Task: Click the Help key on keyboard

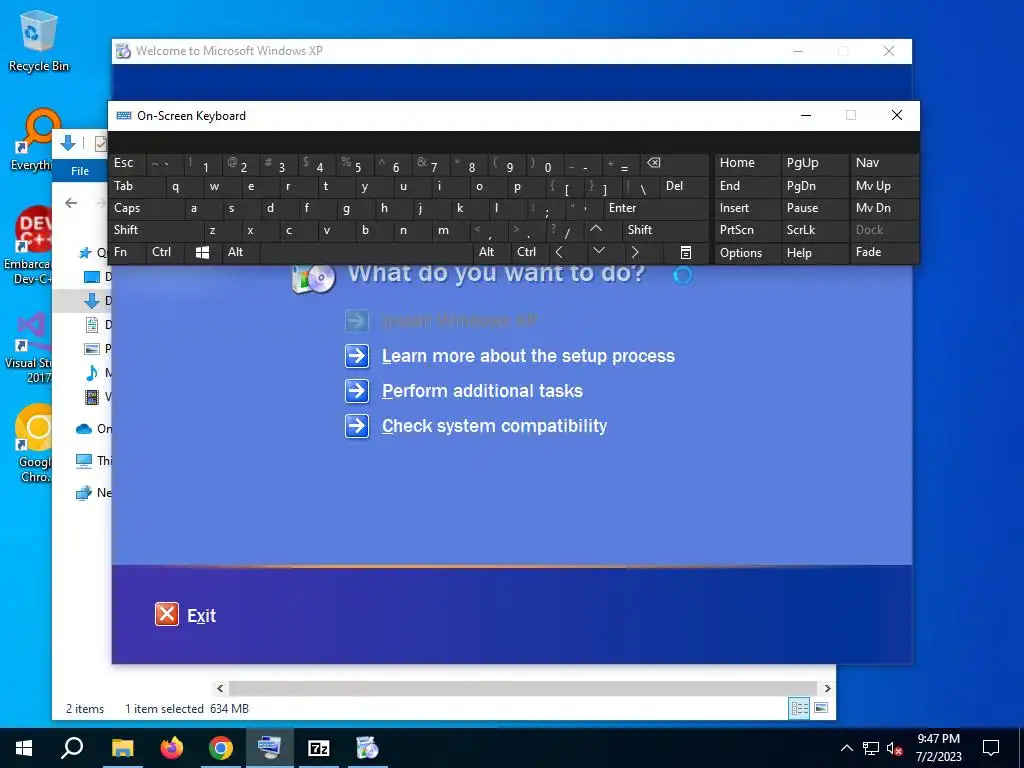Action: point(814,252)
